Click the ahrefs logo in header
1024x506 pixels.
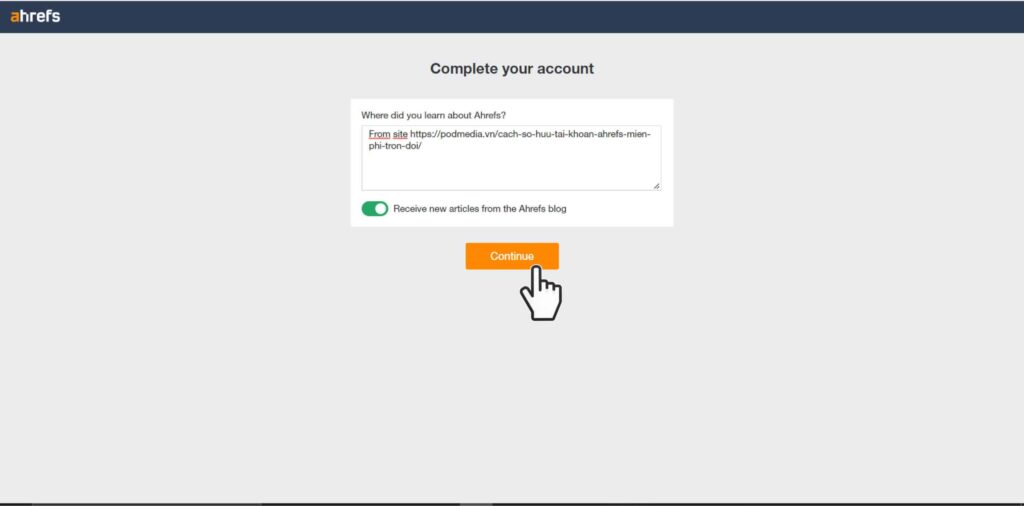35,16
